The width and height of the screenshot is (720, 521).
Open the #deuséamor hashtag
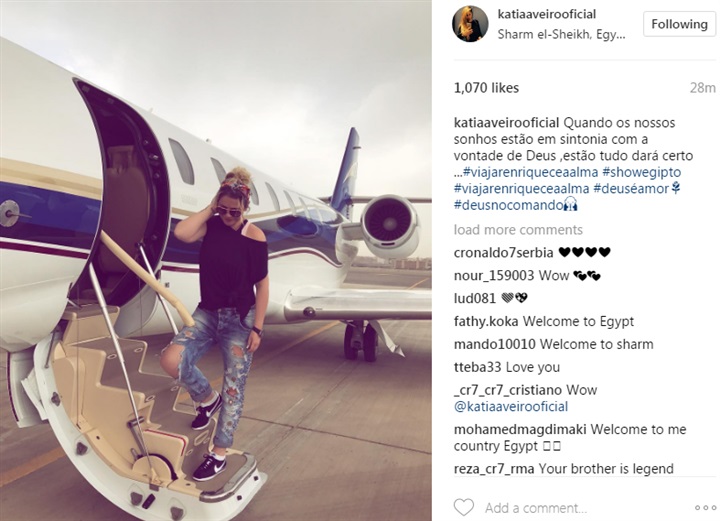pos(631,188)
